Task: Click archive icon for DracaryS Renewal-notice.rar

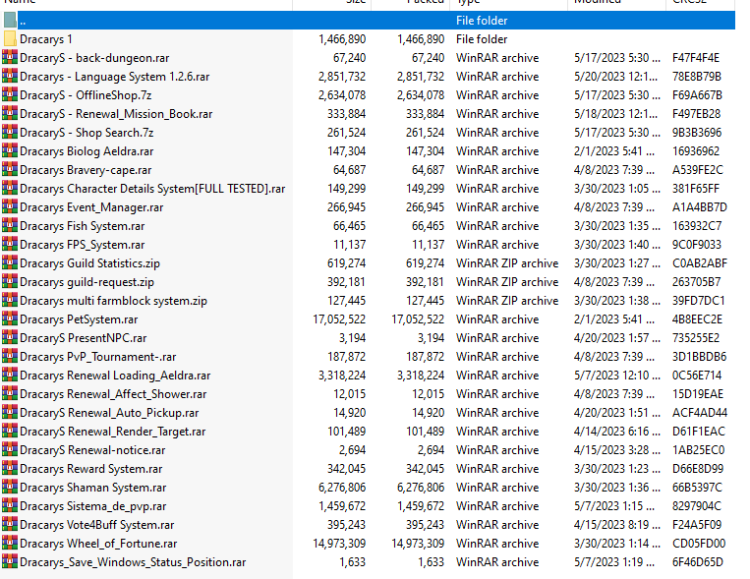Action: point(10,449)
